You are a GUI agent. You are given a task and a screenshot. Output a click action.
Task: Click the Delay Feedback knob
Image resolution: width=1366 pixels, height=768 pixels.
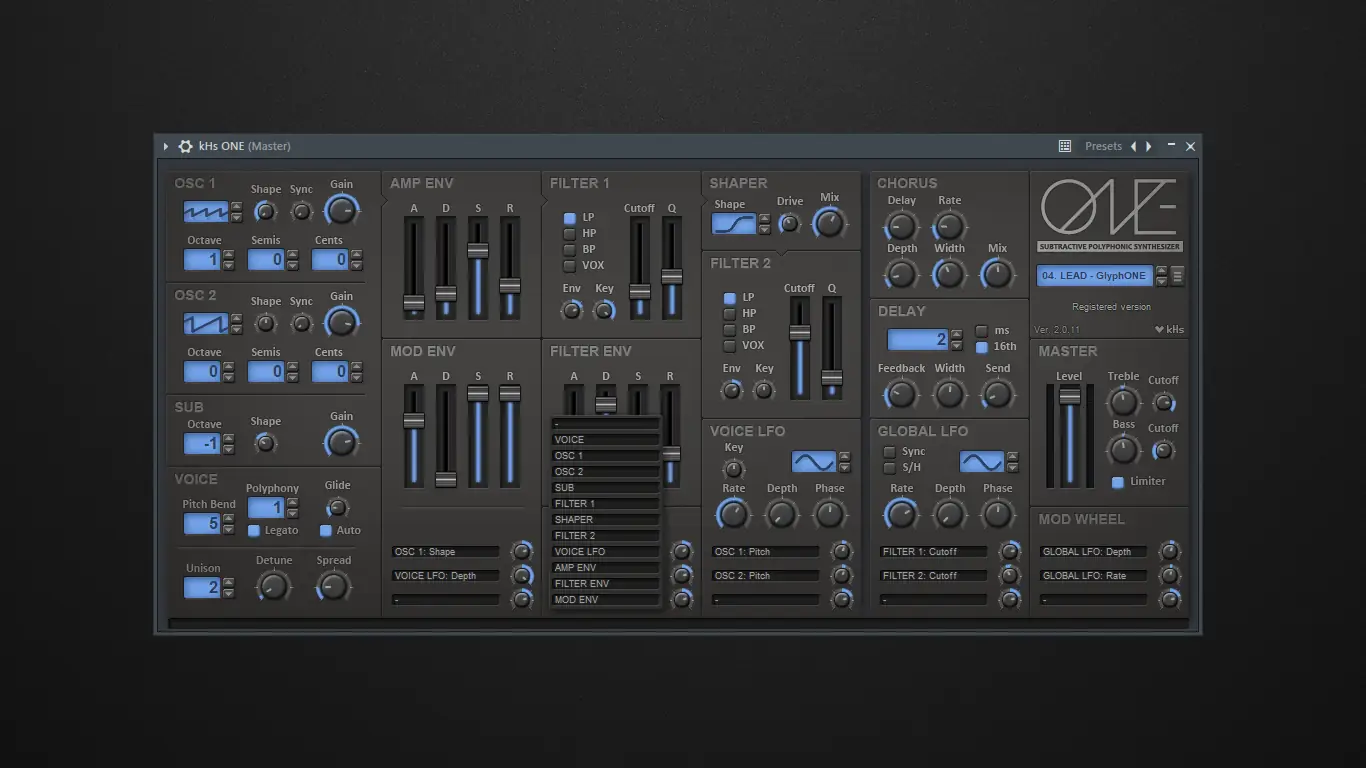tap(901, 394)
